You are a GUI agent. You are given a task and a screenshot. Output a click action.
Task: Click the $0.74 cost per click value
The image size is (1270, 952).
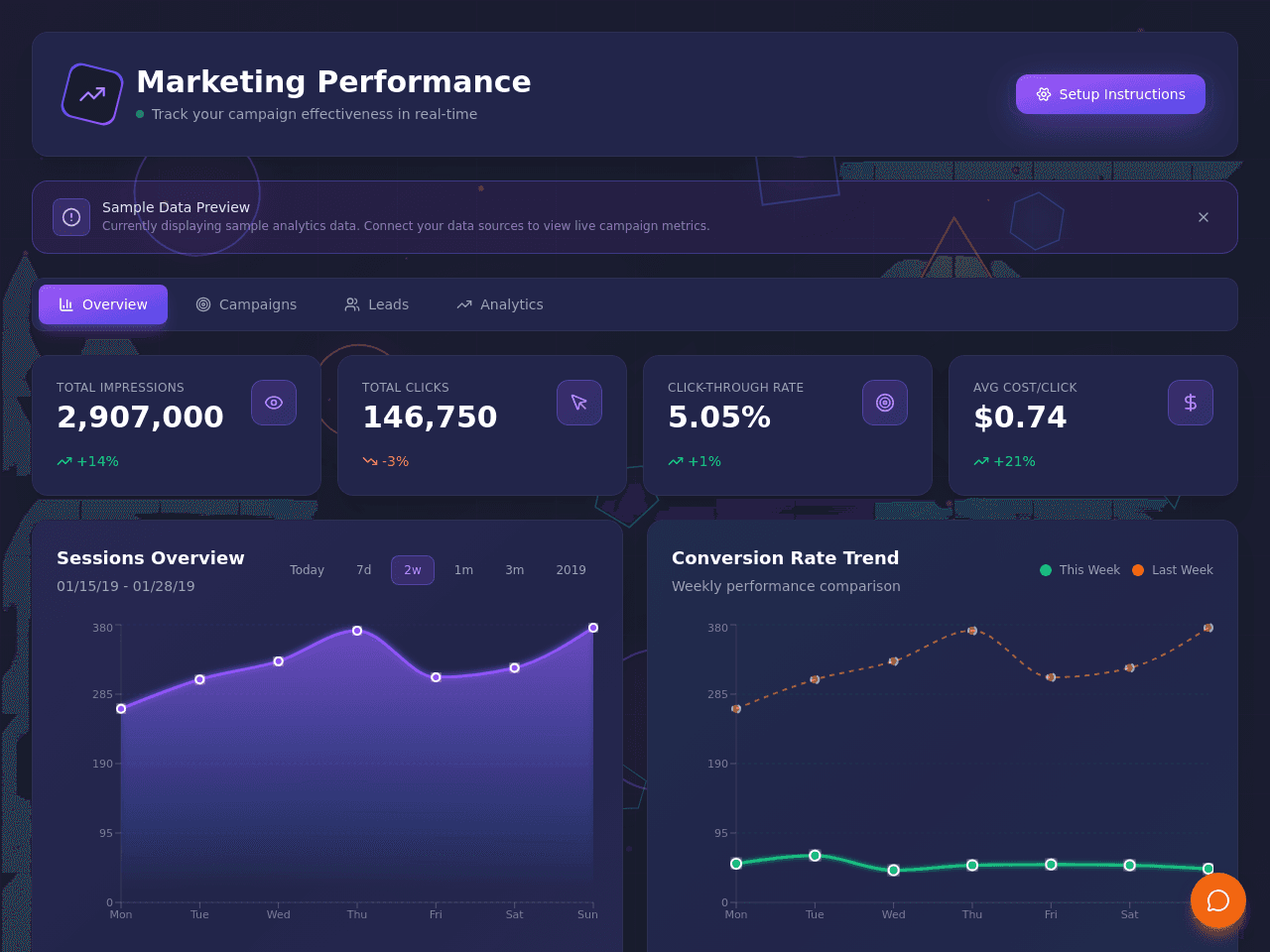pos(1020,417)
